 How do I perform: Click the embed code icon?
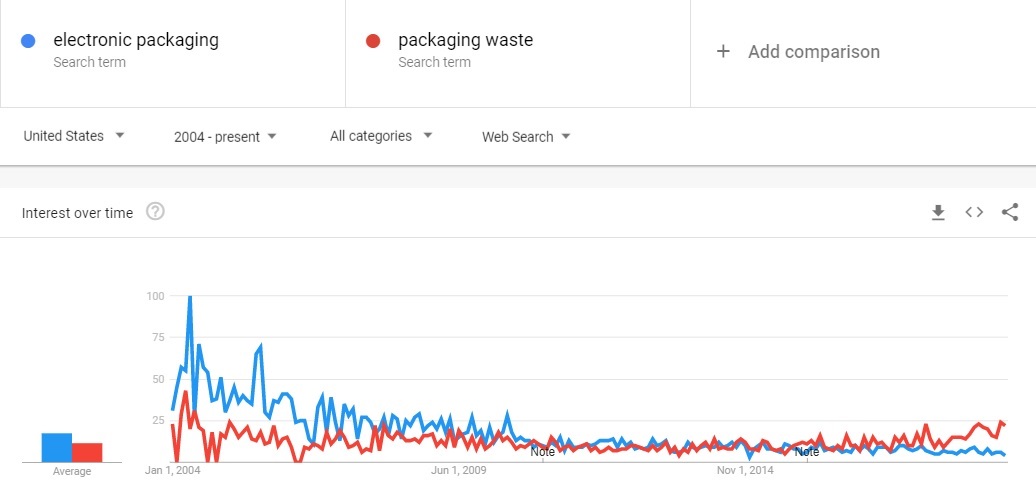pyautogui.click(x=974, y=212)
